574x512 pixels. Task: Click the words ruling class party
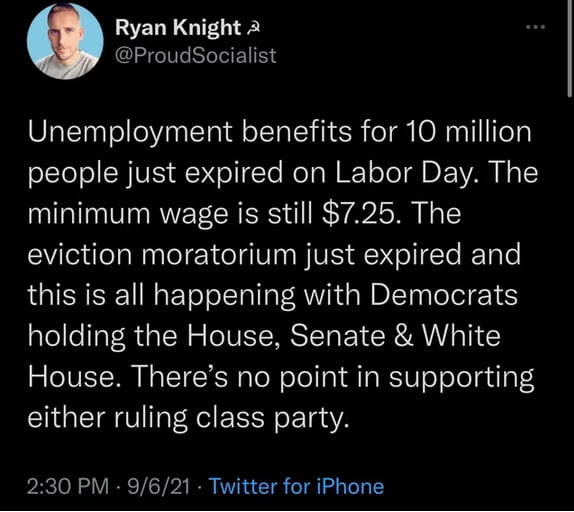[x=231, y=418]
